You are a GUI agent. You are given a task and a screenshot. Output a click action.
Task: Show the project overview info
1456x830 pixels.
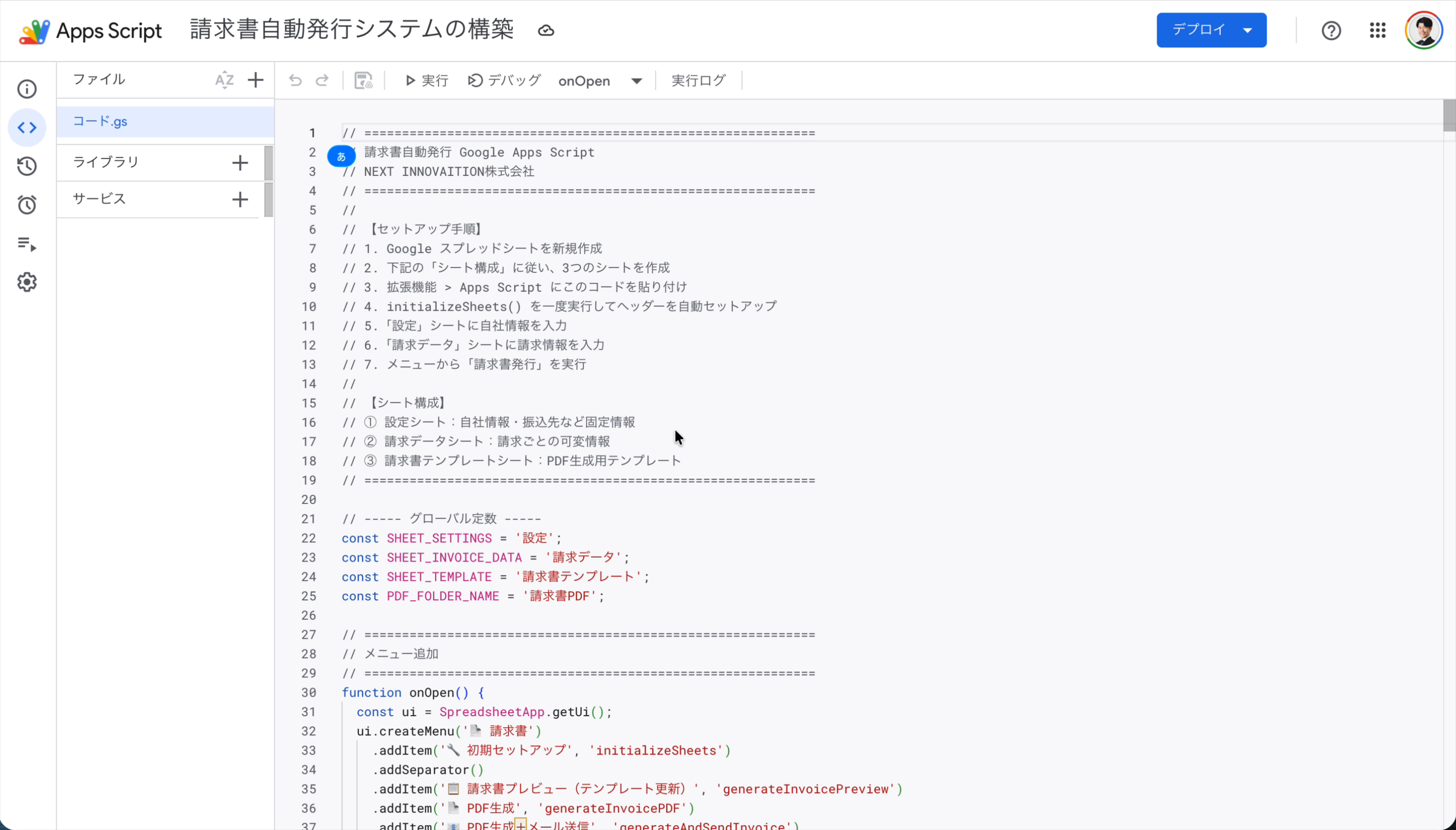[x=27, y=89]
